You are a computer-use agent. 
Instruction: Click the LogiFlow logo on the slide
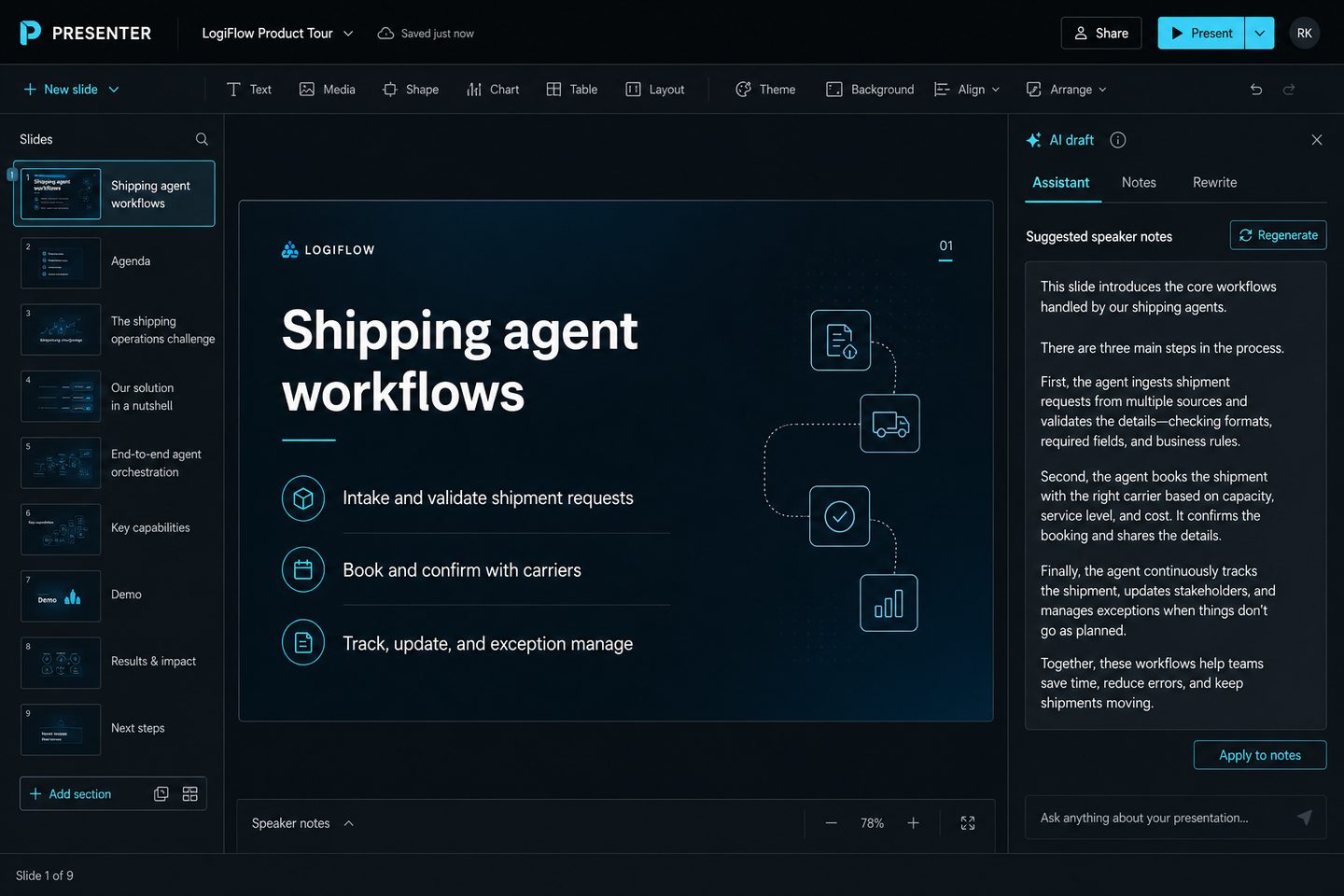coord(328,250)
